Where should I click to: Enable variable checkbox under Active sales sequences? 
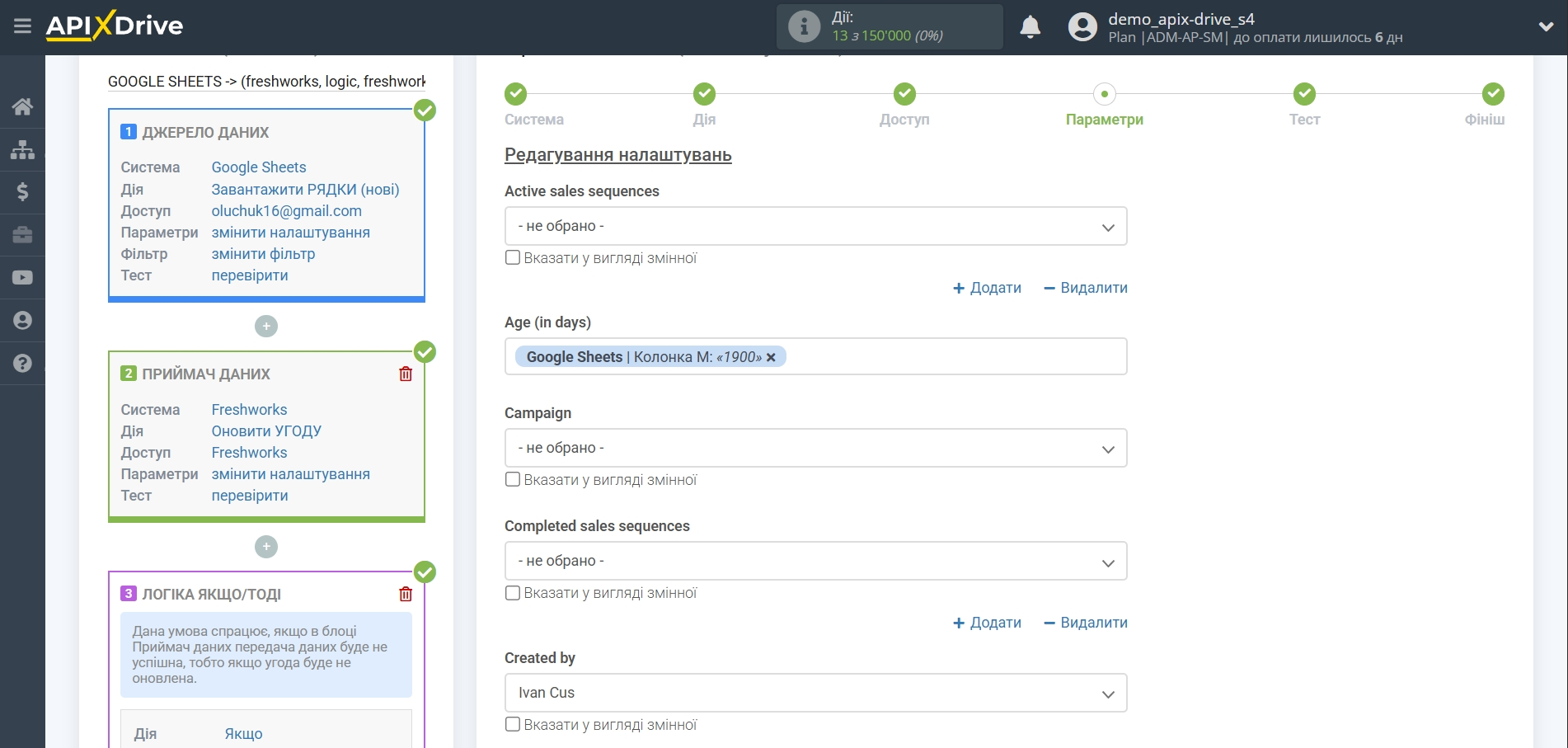tap(513, 258)
